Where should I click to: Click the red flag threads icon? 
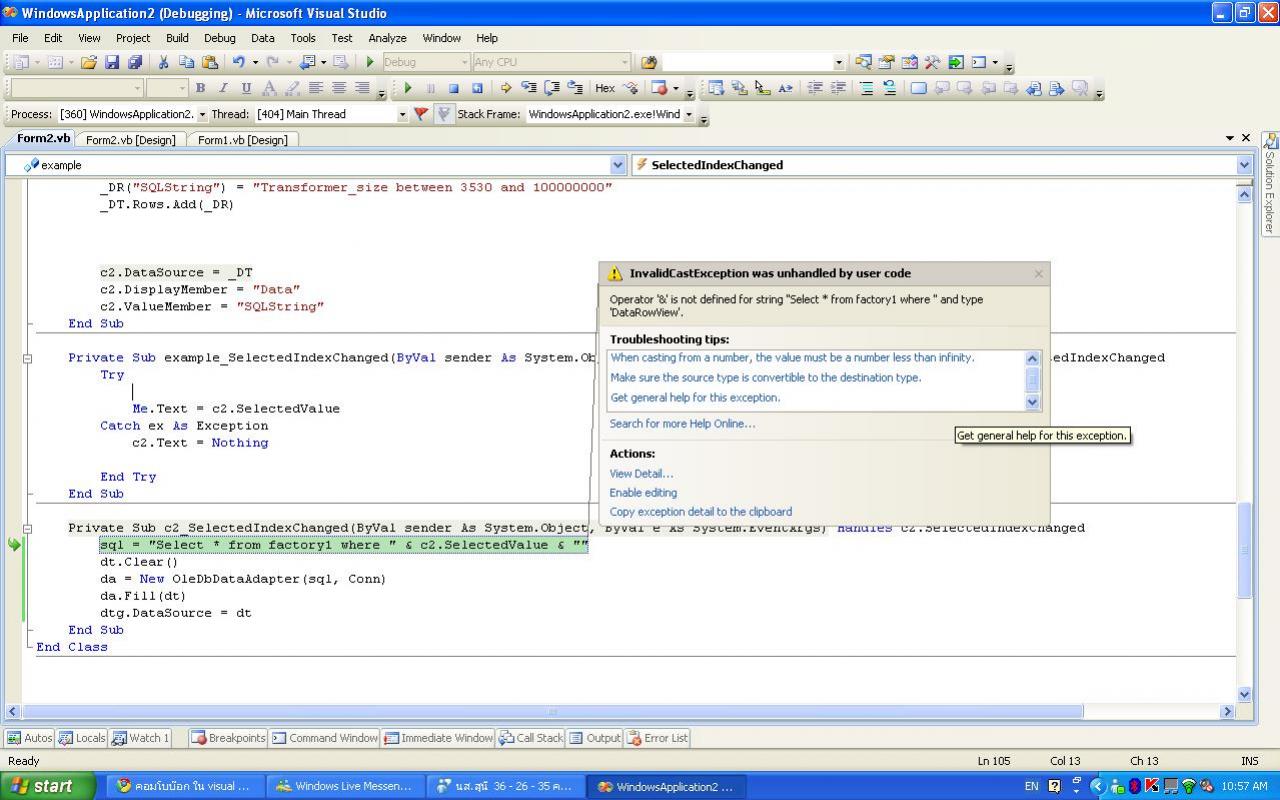[x=421, y=114]
